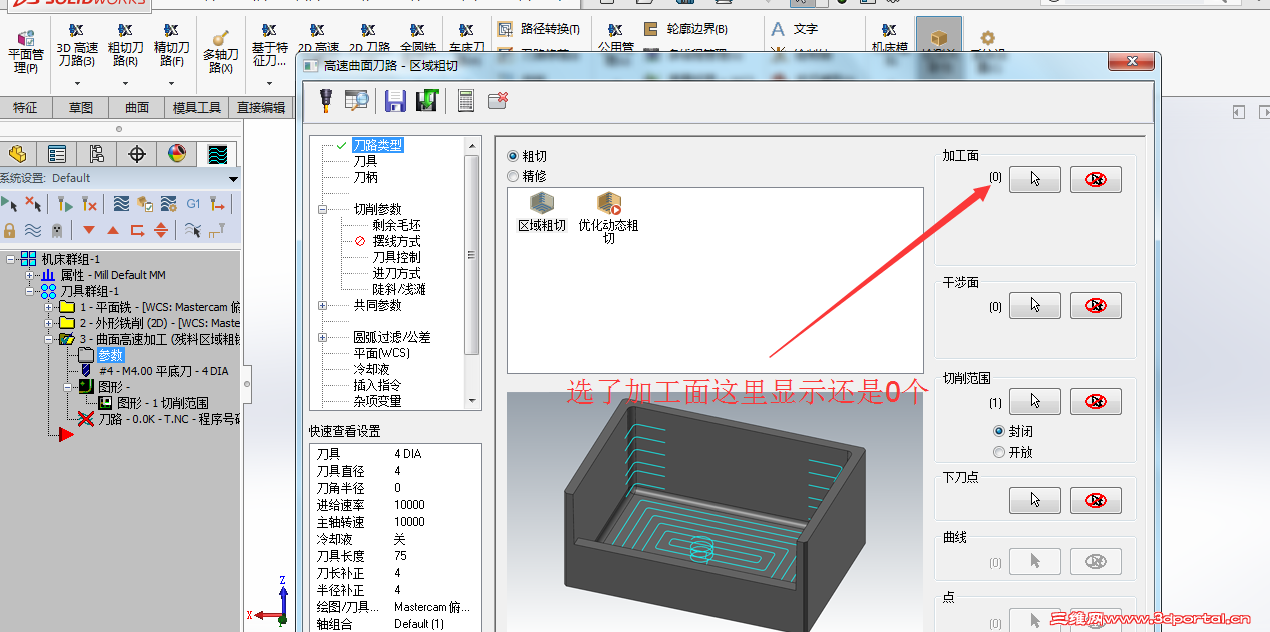Select the 优化动态粗切 toolpath type icon

point(608,219)
